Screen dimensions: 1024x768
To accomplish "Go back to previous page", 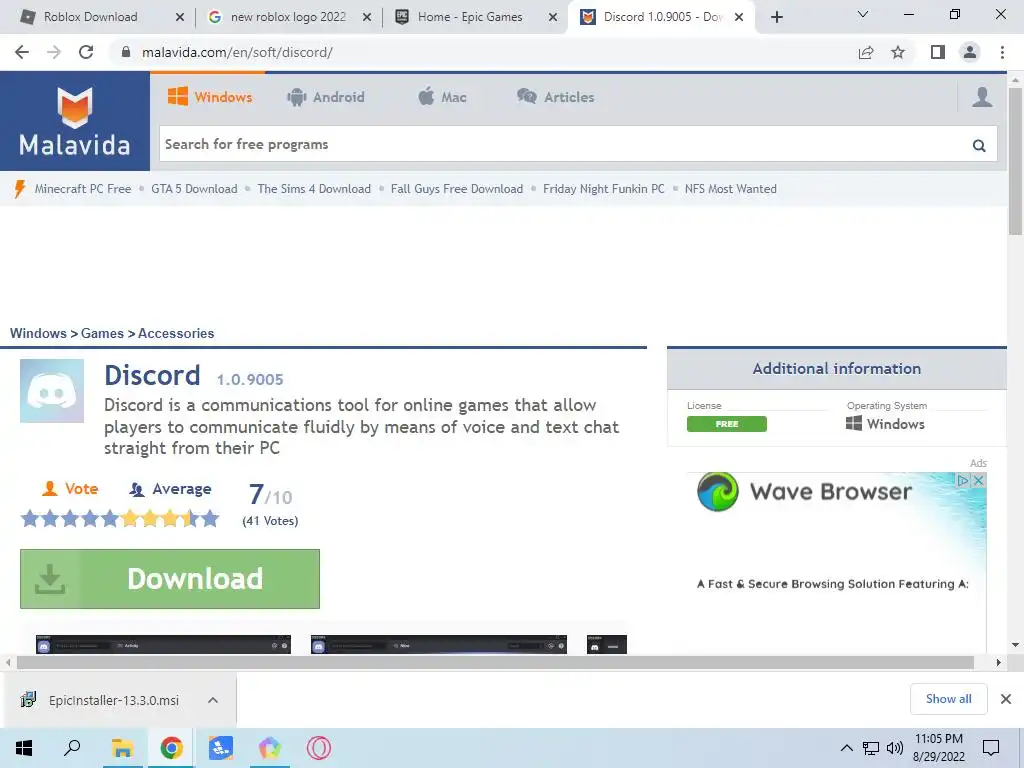I will 22,52.
